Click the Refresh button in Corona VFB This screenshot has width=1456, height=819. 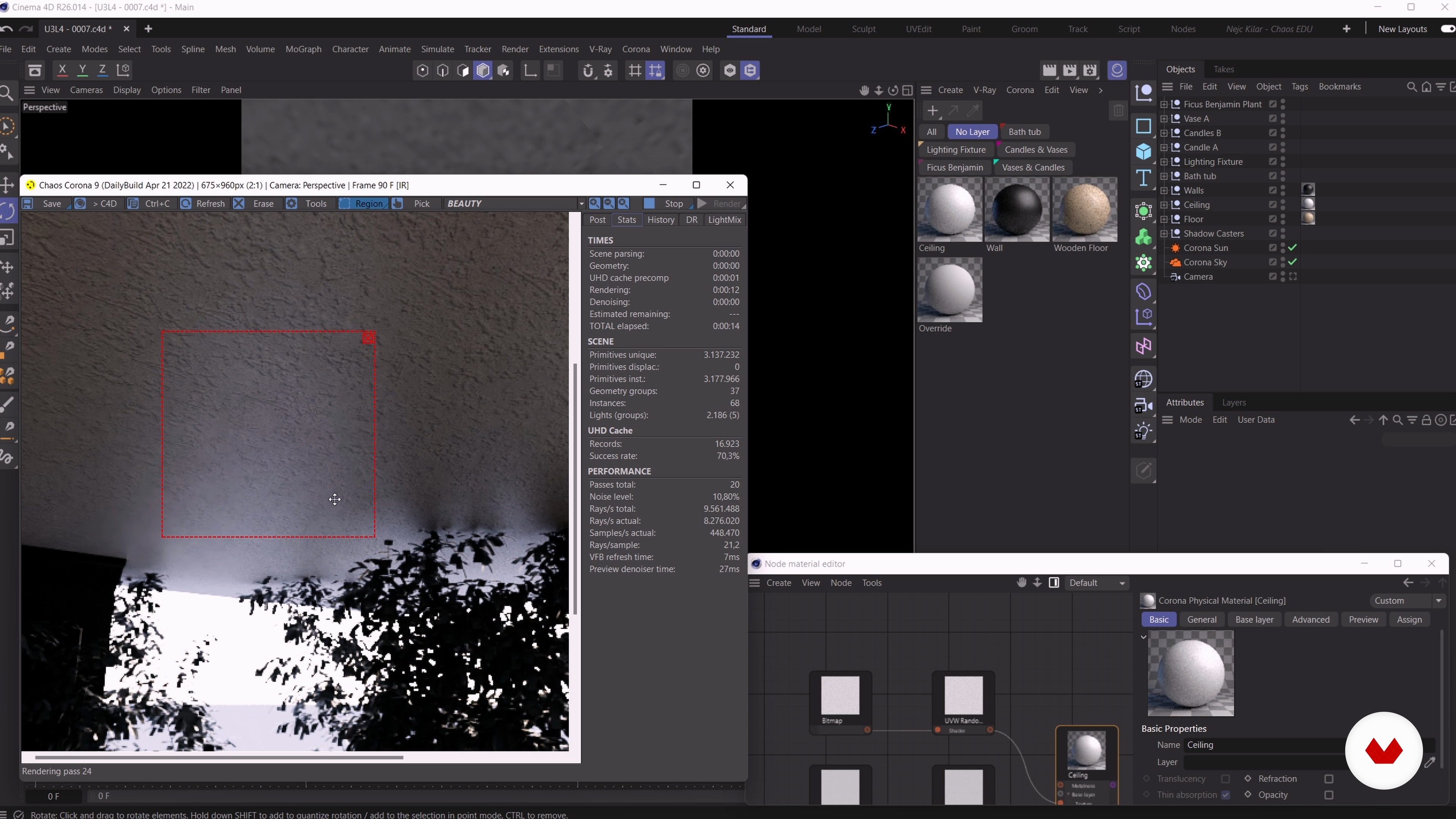tap(204, 204)
